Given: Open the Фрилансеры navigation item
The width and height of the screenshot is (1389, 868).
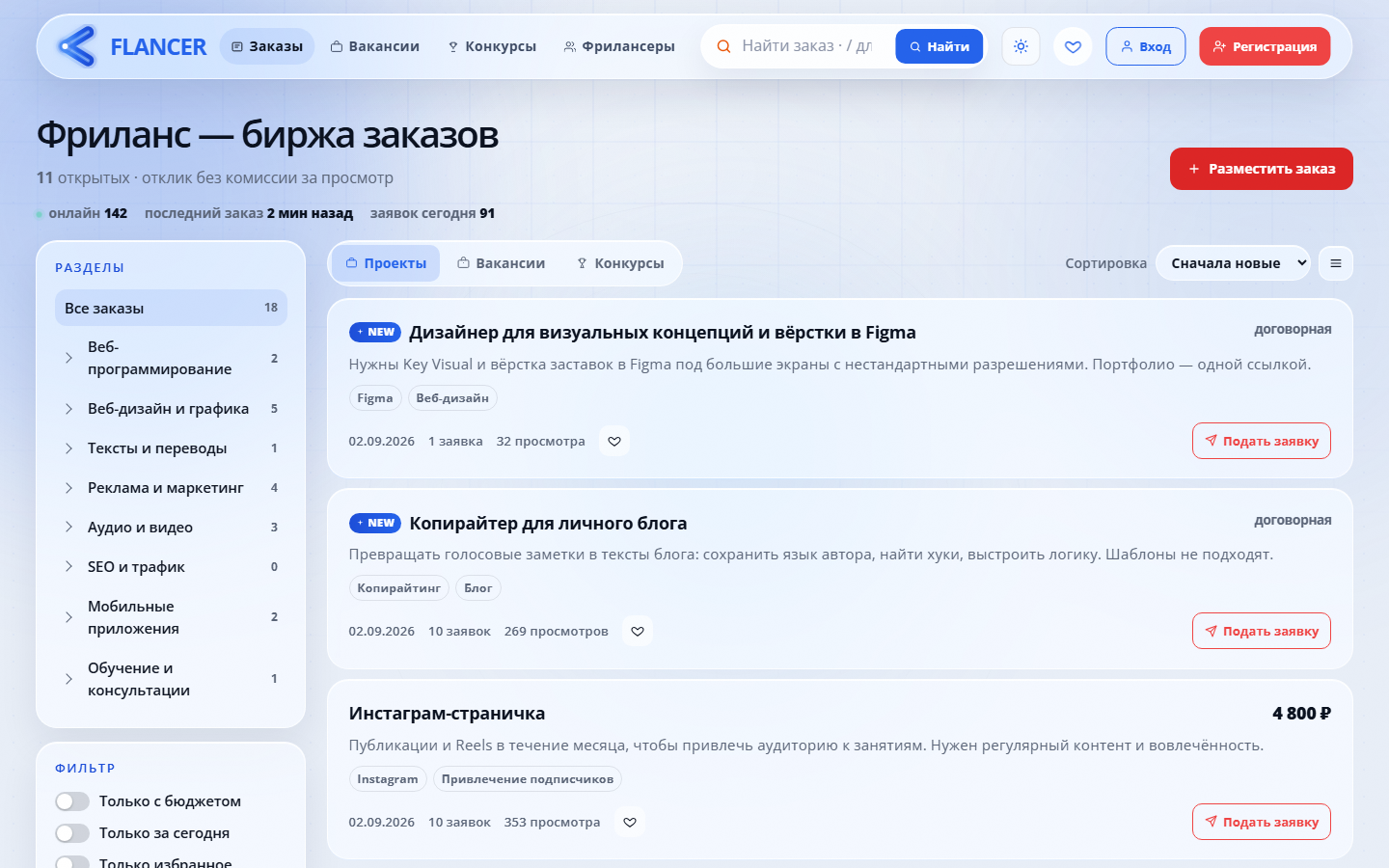Looking at the screenshot, I should click(618, 46).
